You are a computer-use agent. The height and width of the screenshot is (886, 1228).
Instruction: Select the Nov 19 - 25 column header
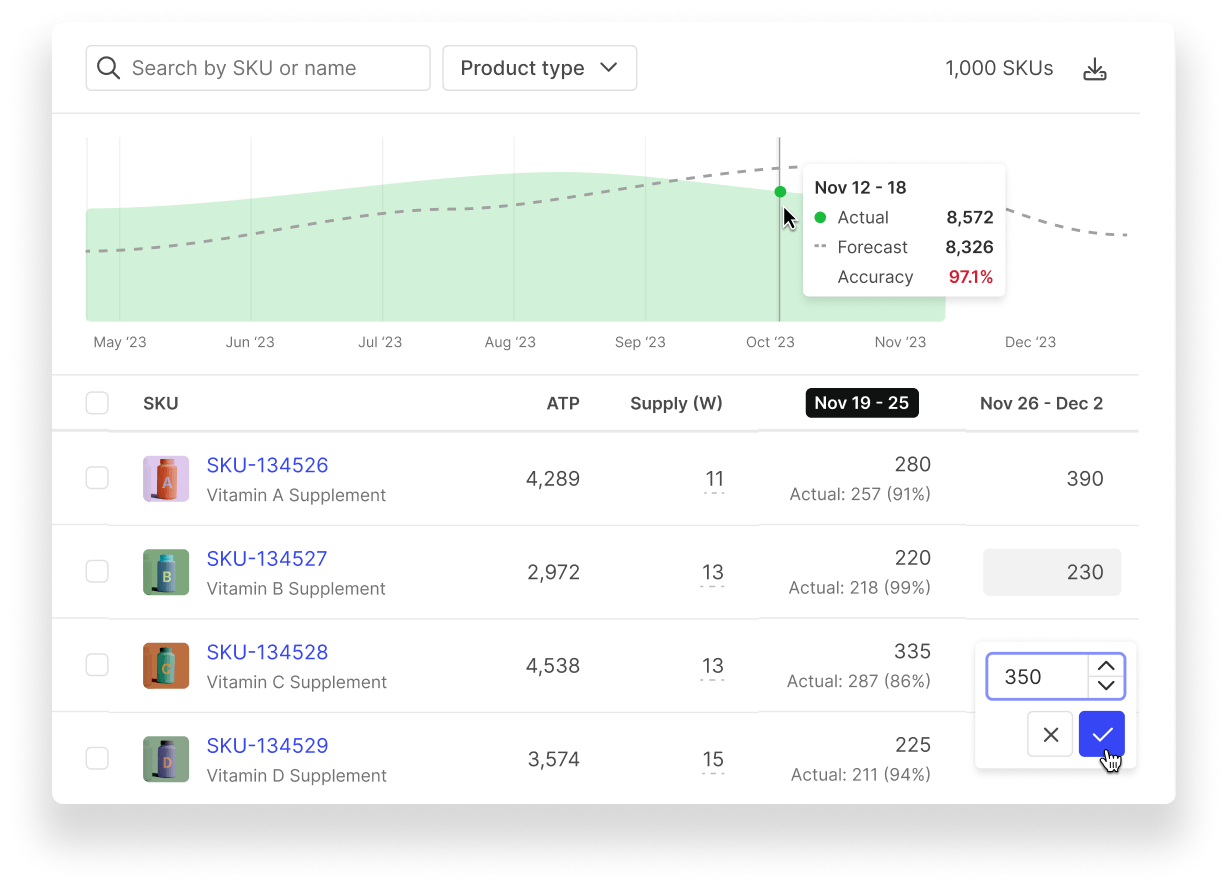[861, 403]
